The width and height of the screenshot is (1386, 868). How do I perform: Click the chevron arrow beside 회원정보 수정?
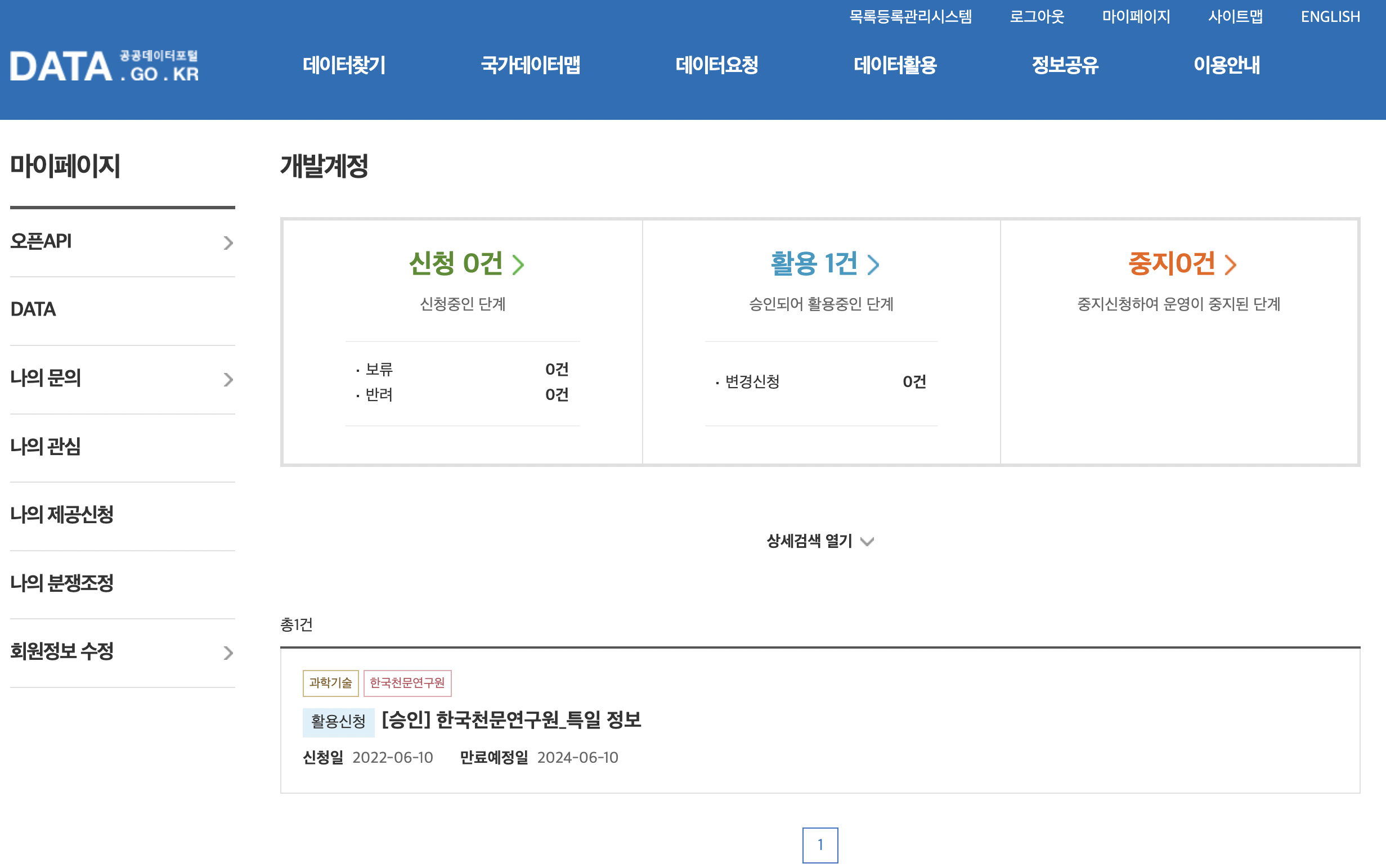coord(228,653)
